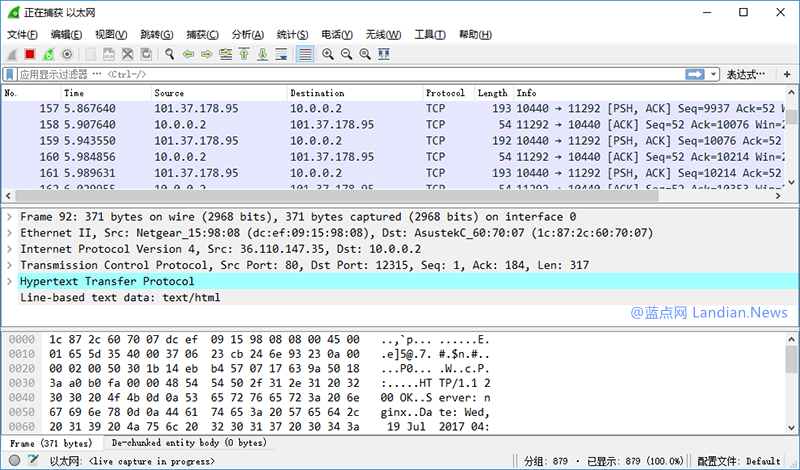Expand the Ethernet II details node
Image resolution: width=800 pixels, height=470 pixels.
pyautogui.click(x=9, y=233)
